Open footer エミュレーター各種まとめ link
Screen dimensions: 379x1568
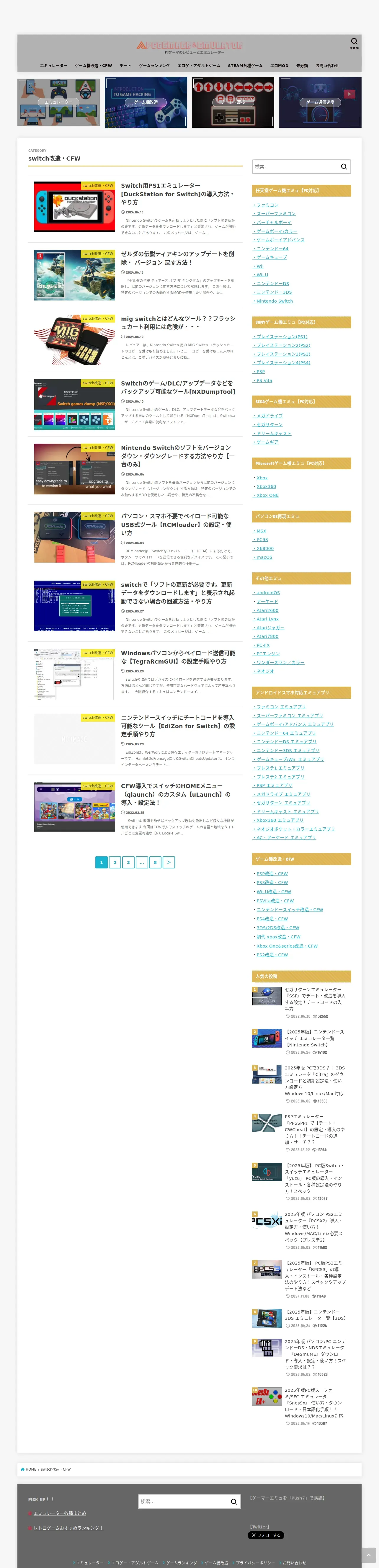[60, 1513]
